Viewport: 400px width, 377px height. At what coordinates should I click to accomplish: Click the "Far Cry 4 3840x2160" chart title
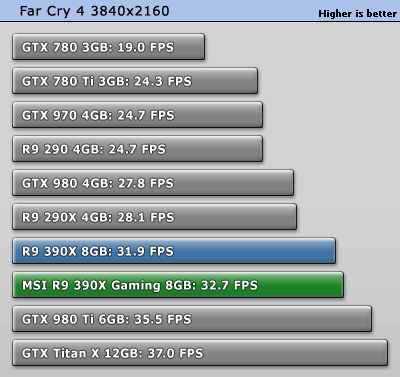[x=94, y=11]
